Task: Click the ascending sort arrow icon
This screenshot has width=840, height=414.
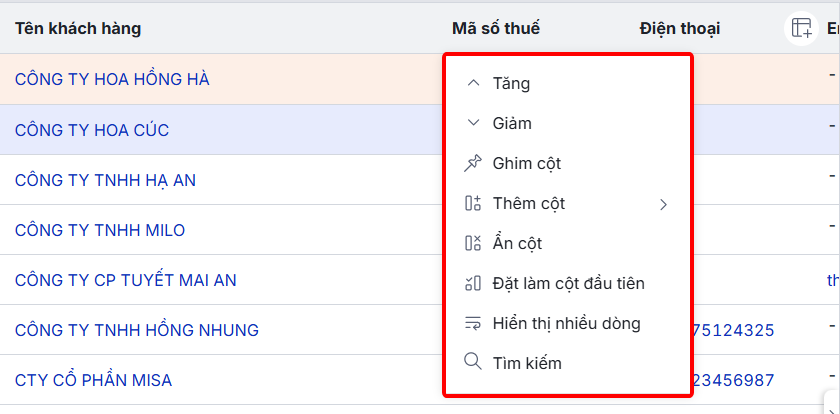Action: pyautogui.click(x=473, y=84)
